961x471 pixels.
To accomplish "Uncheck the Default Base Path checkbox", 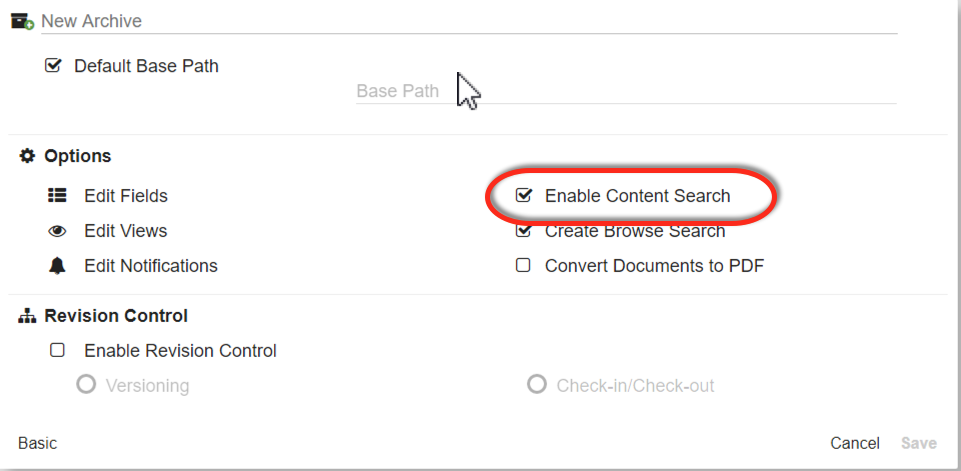I will click(x=54, y=66).
